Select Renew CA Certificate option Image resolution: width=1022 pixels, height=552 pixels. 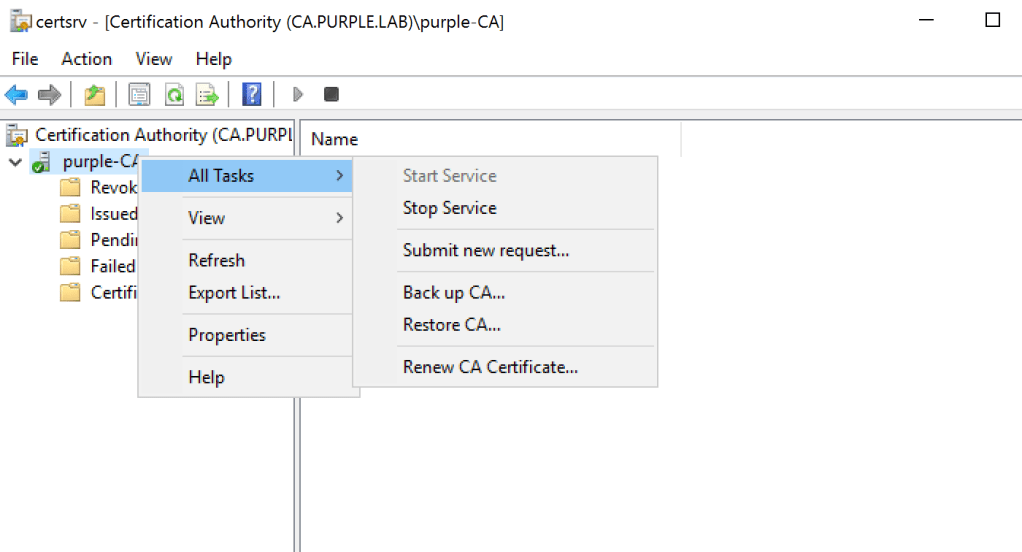[490, 367]
